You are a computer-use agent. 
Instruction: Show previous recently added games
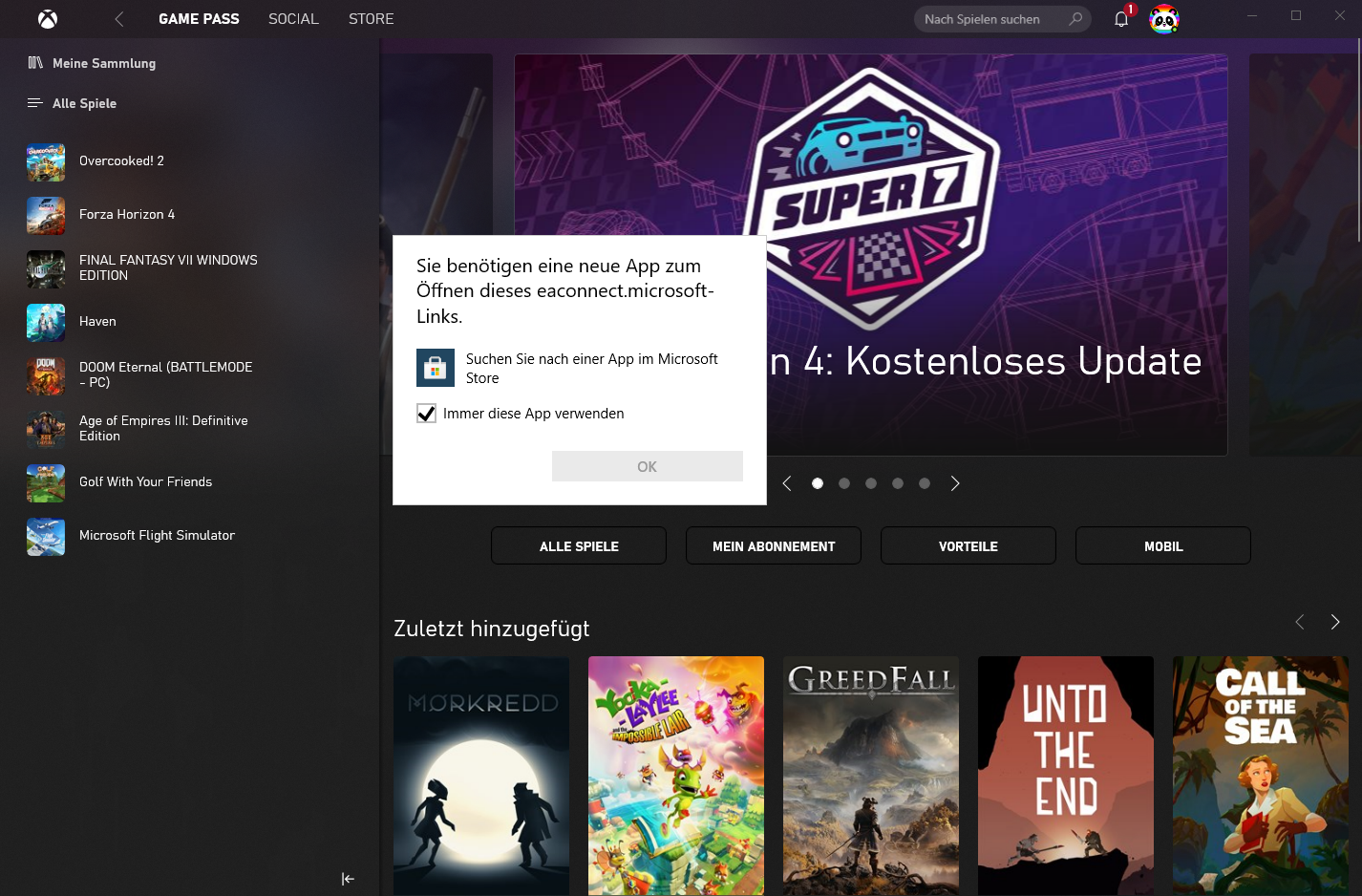pyautogui.click(x=1300, y=622)
